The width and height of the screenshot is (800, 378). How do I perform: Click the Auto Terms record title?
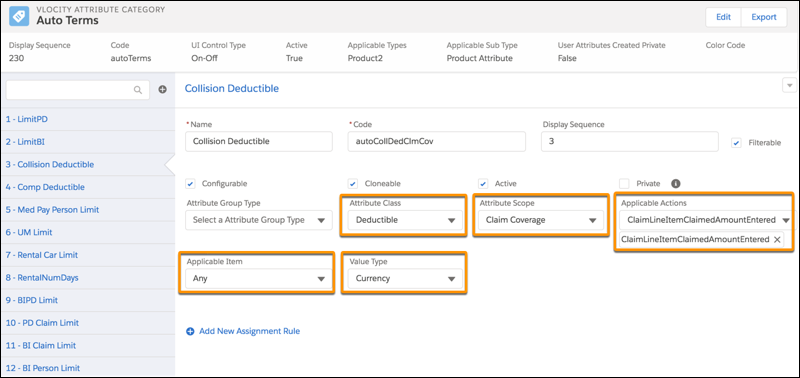(67, 21)
